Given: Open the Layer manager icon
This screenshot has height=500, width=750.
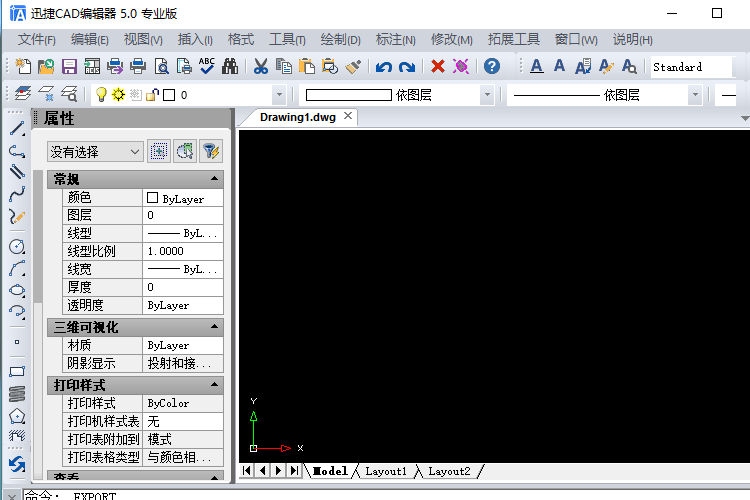Looking at the screenshot, I should point(22,94).
